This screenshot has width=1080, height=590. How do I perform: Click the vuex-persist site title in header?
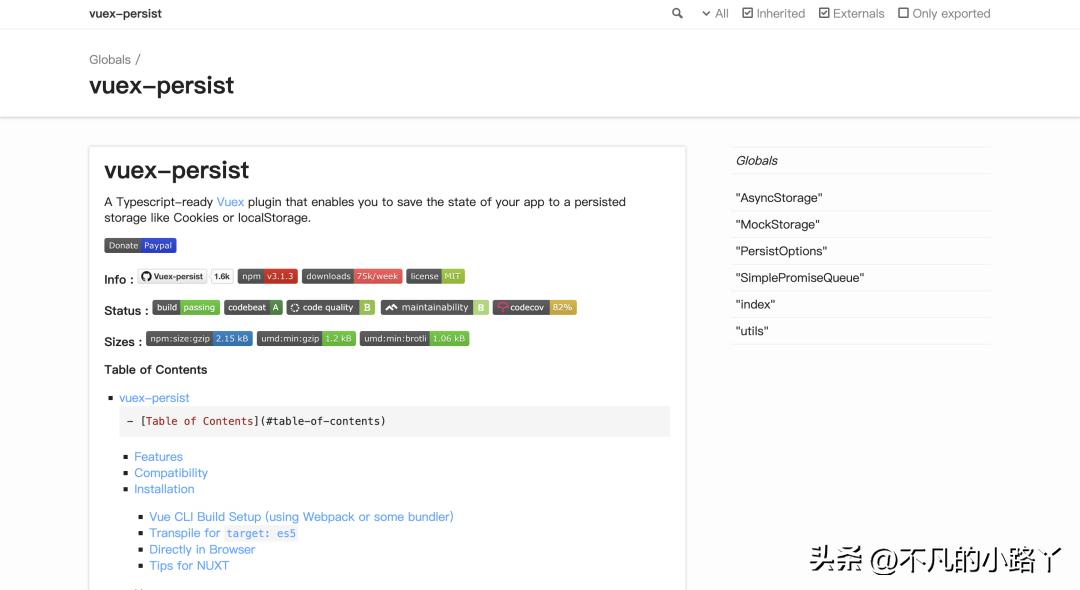(125, 14)
